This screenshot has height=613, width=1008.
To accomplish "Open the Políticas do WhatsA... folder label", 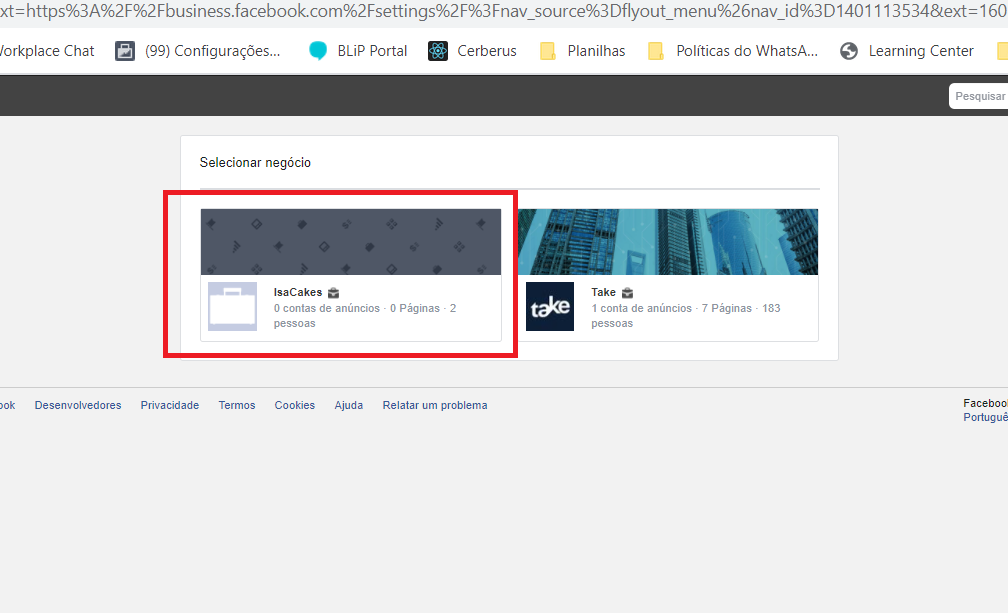I will pos(747,51).
